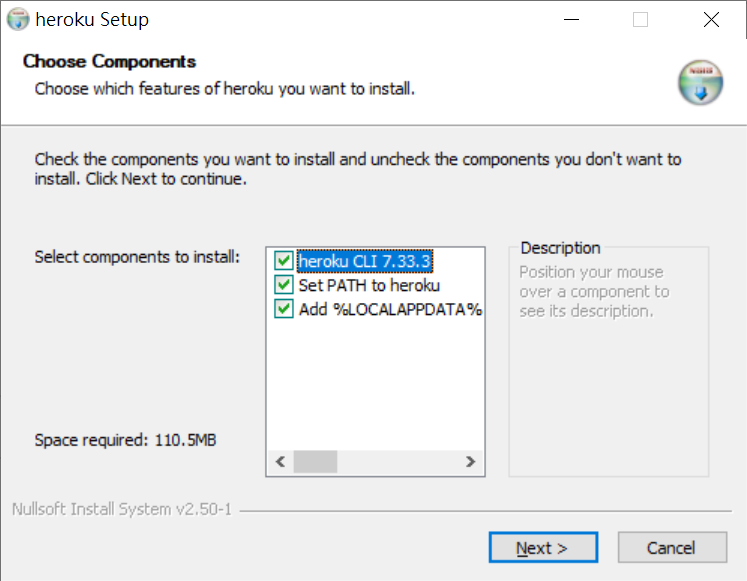Click the Description box area

[607, 380]
